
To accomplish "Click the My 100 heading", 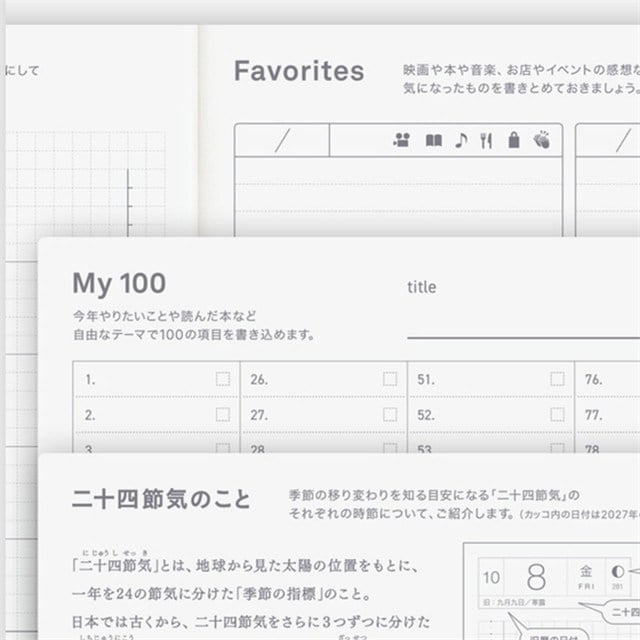I will tap(119, 284).
